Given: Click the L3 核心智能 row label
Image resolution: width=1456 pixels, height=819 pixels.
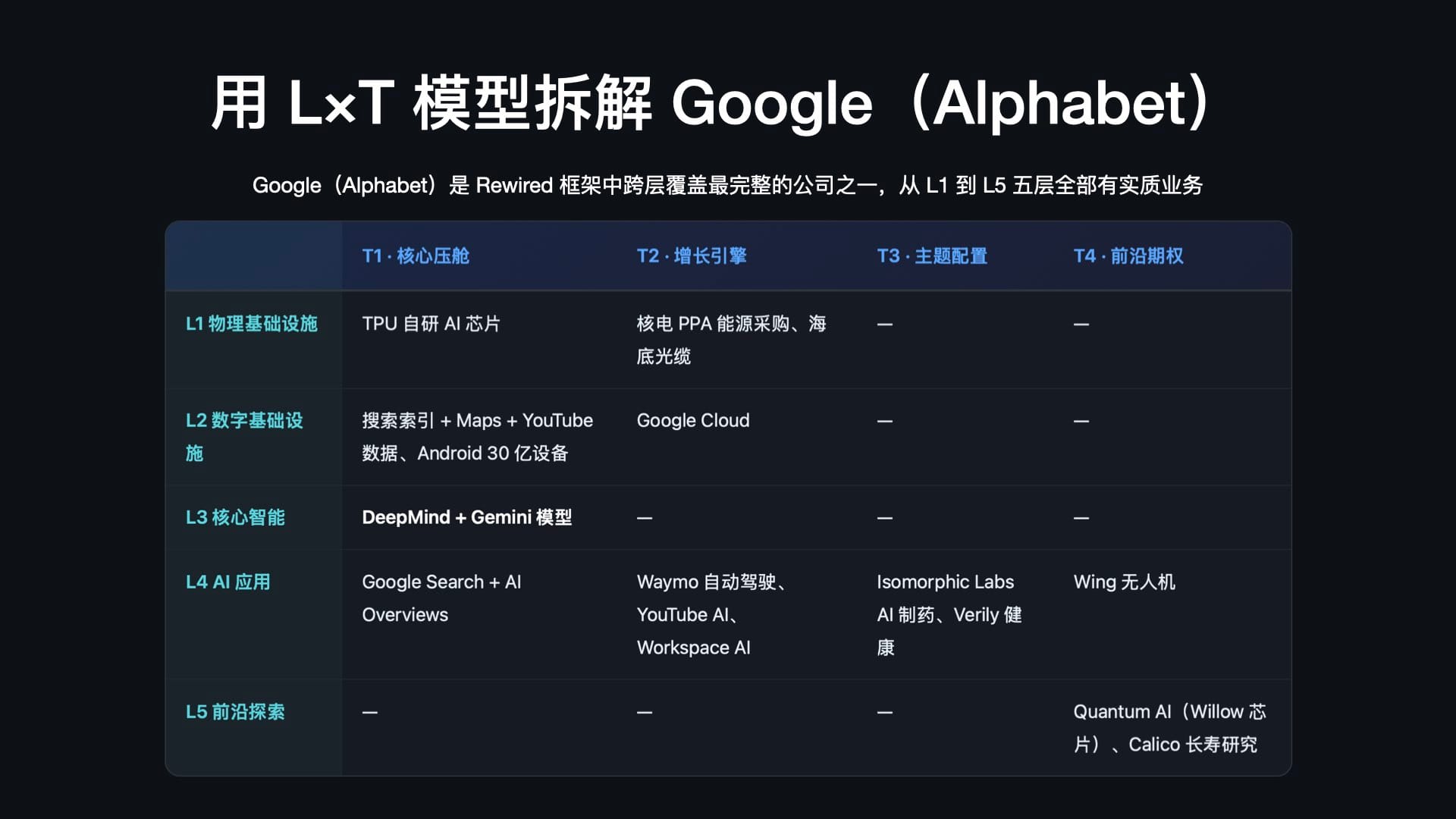Looking at the screenshot, I should [235, 517].
